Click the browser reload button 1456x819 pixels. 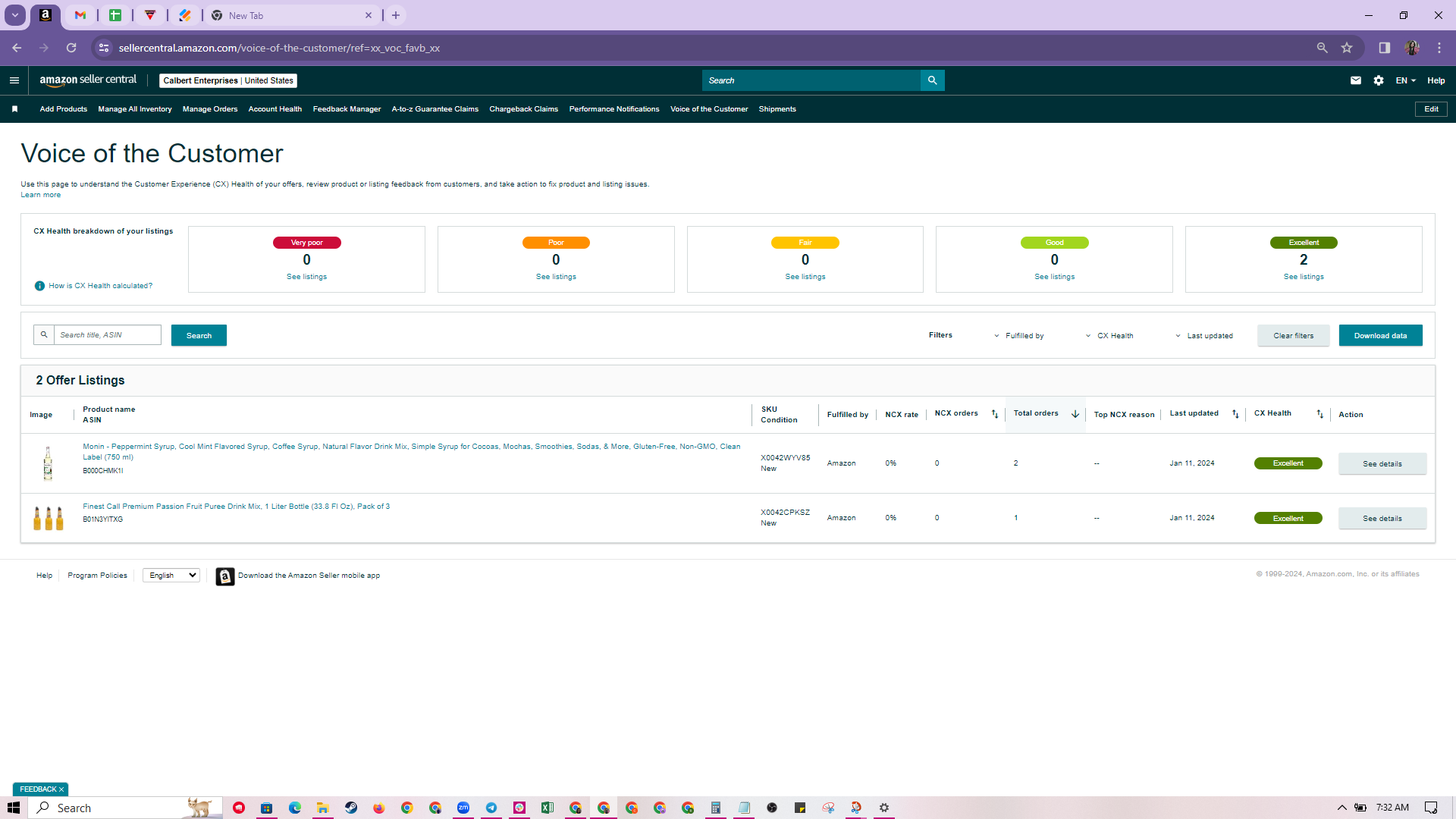71,48
